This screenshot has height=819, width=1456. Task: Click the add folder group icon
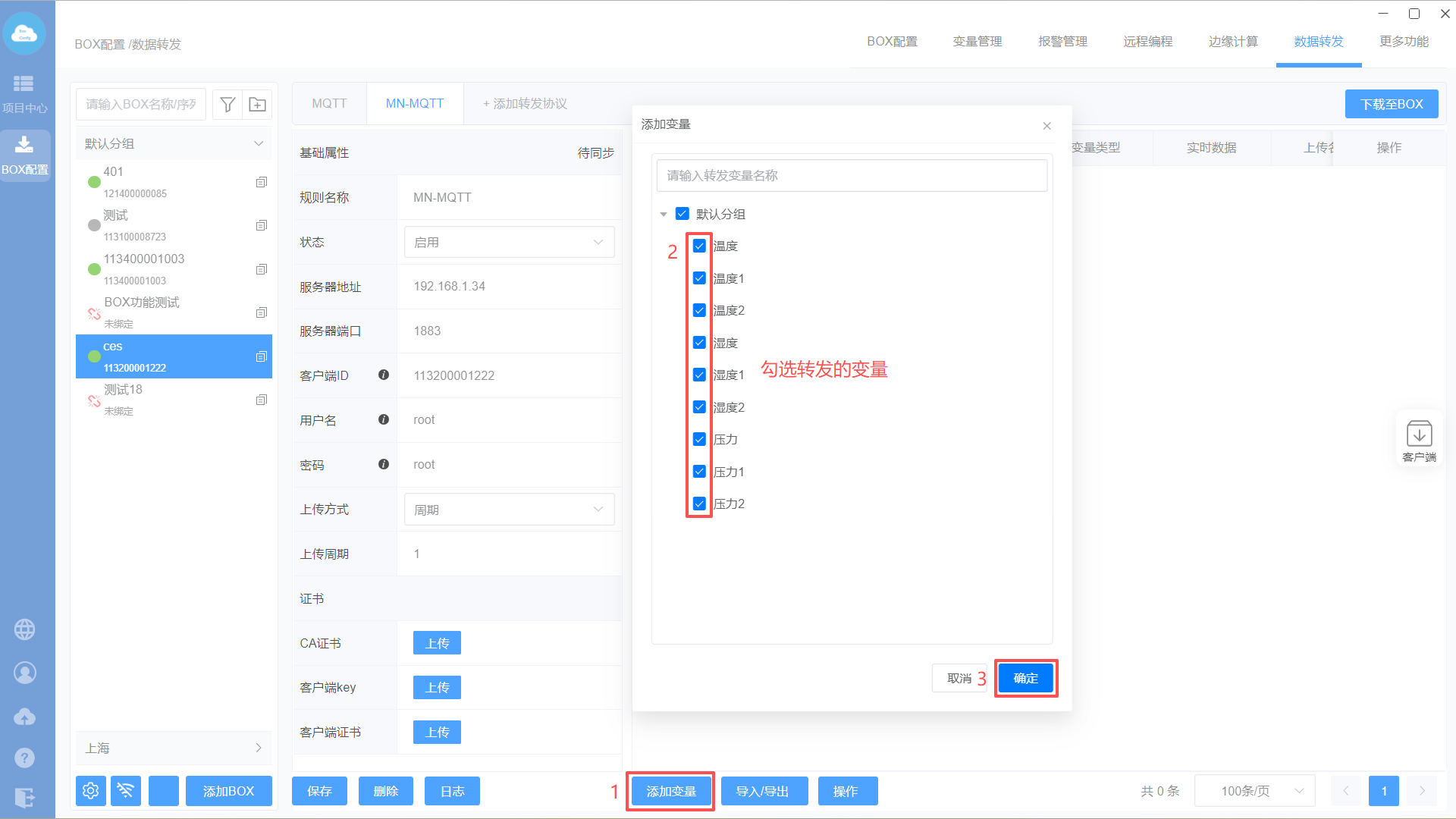[x=257, y=105]
